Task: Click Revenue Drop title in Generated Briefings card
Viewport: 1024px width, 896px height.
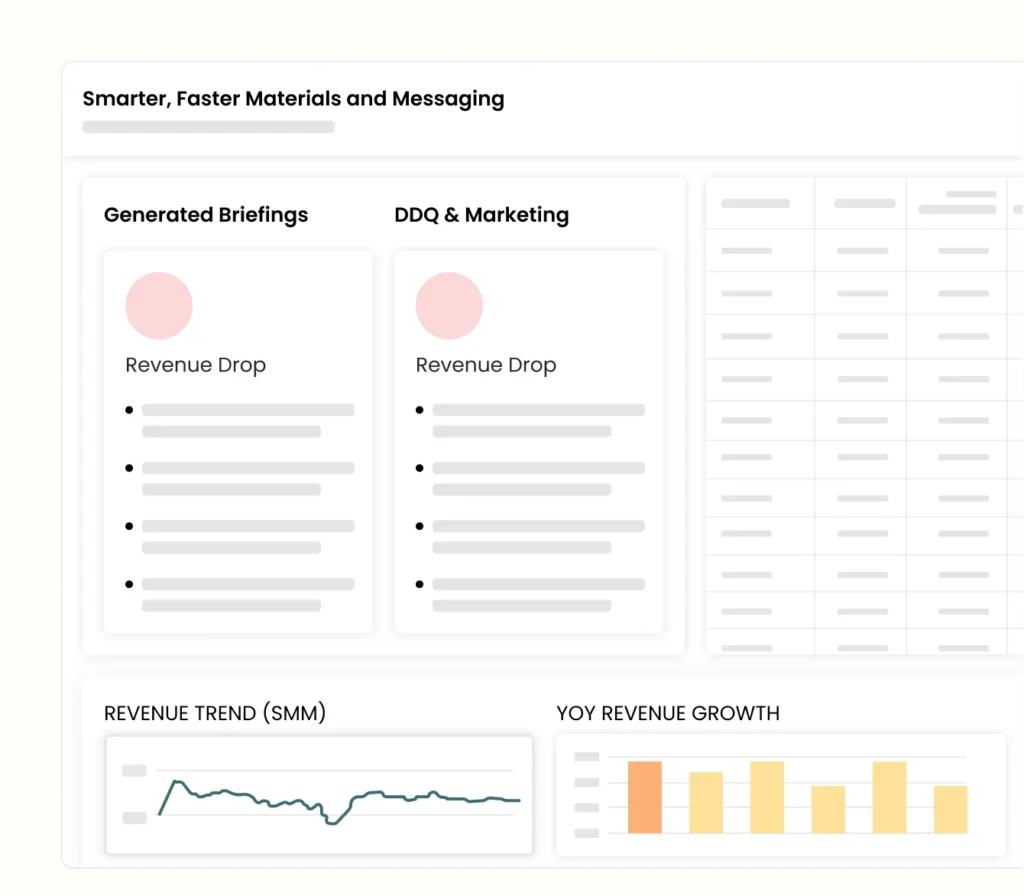Action: (x=195, y=365)
